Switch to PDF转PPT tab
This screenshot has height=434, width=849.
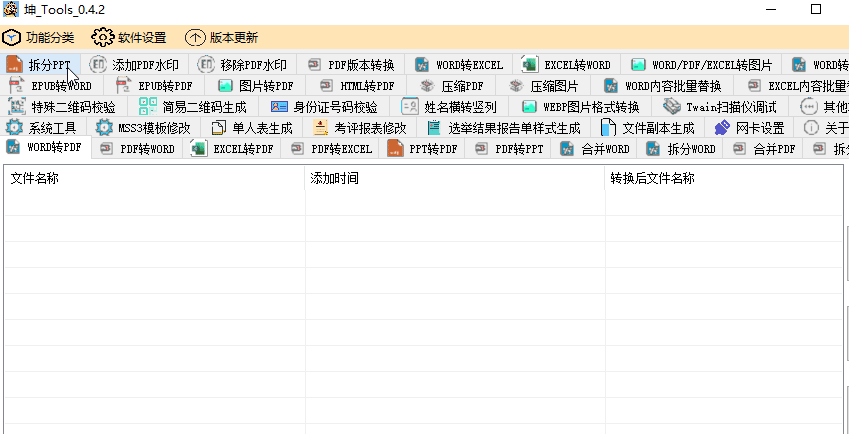509,148
